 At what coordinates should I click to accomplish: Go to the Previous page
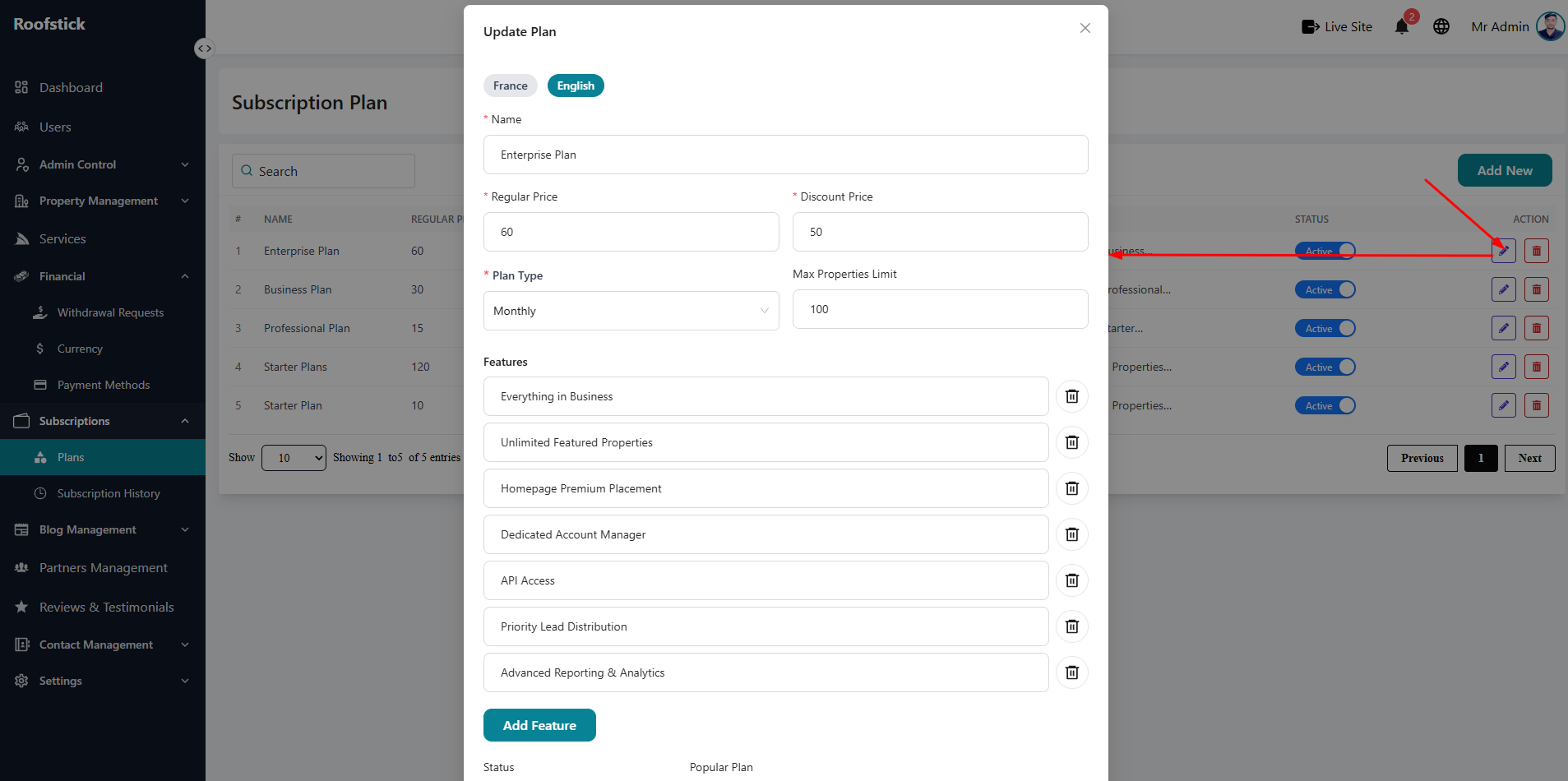coord(1422,458)
